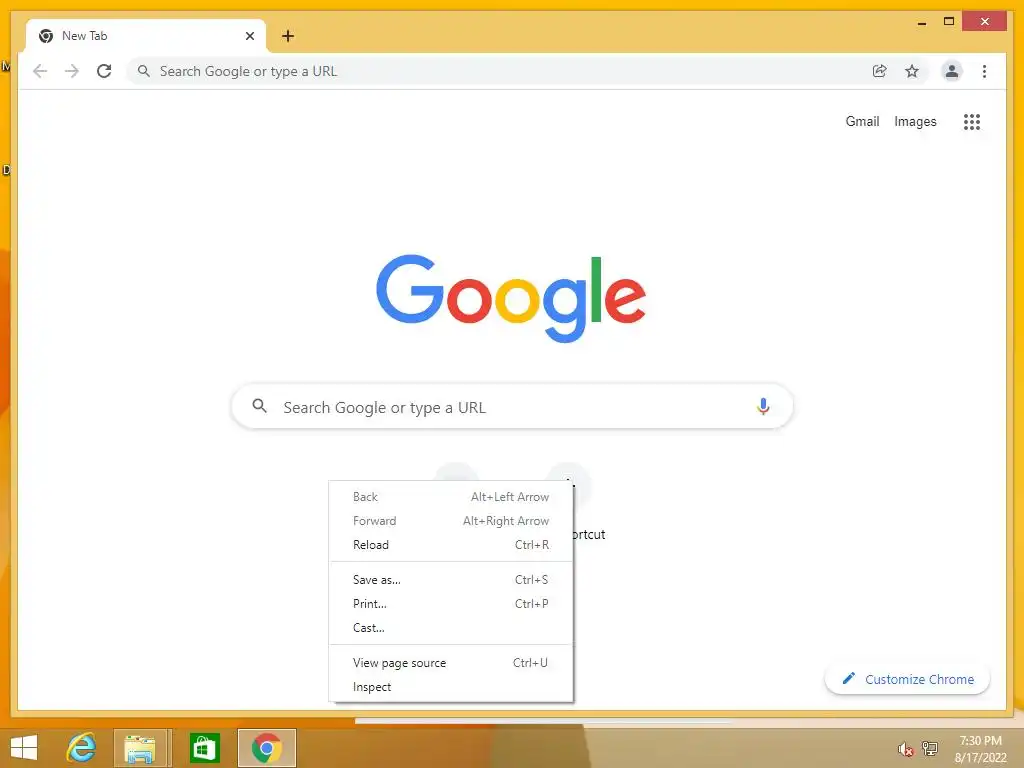
Task: Open the Images link
Action: pos(915,121)
